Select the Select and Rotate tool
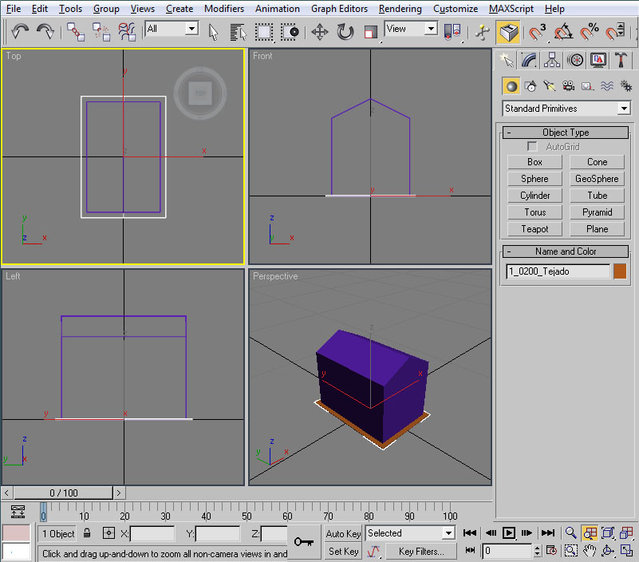The image size is (639, 562). [x=345, y=32]
